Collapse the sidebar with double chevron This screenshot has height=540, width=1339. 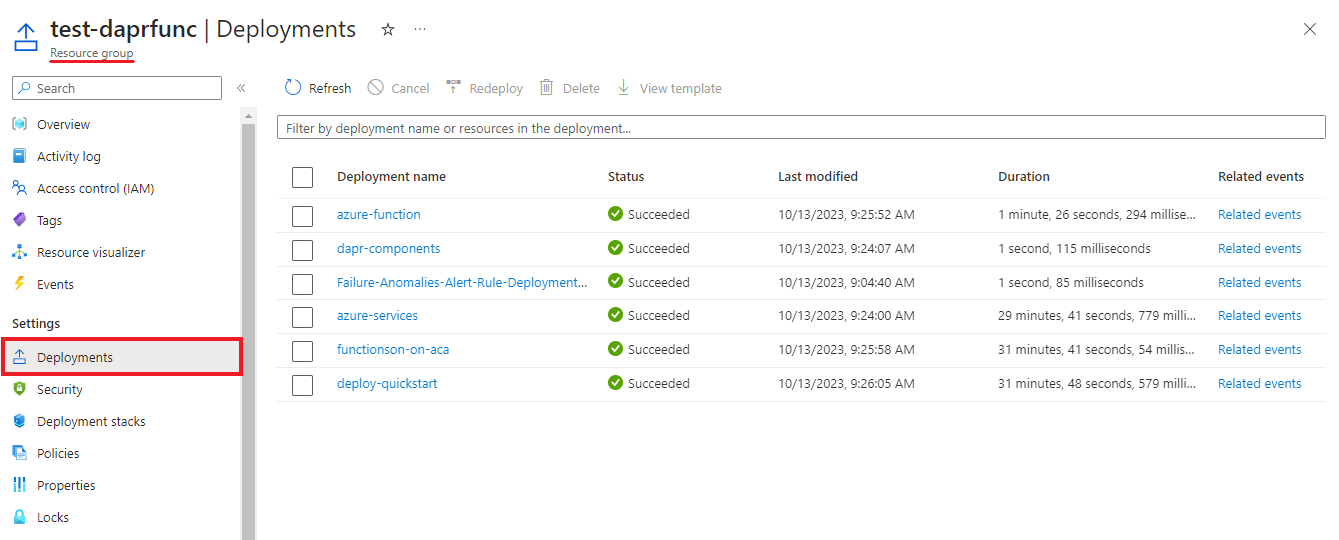tap(241, 88)
